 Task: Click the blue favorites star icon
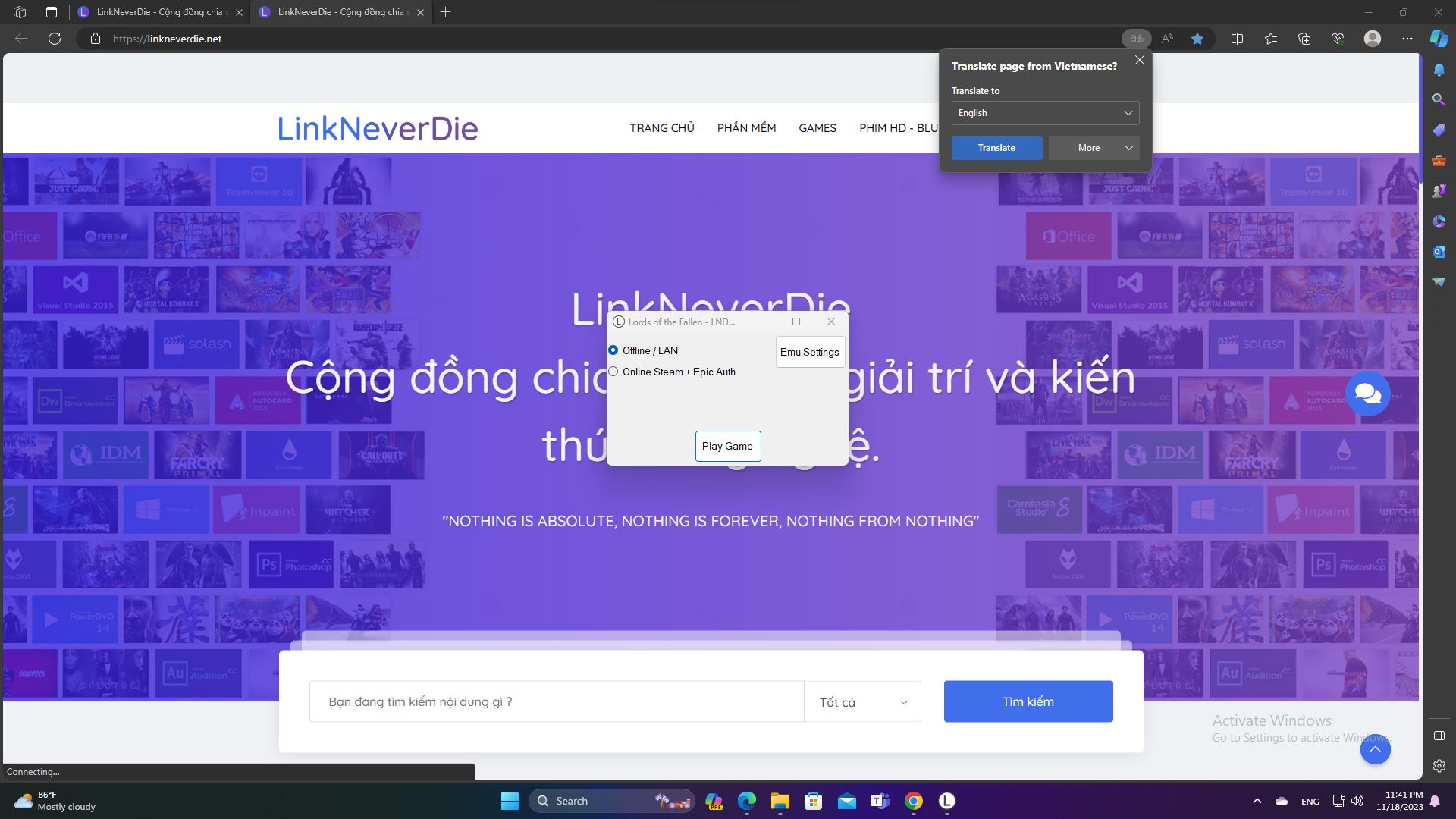tap(1197, 39)
